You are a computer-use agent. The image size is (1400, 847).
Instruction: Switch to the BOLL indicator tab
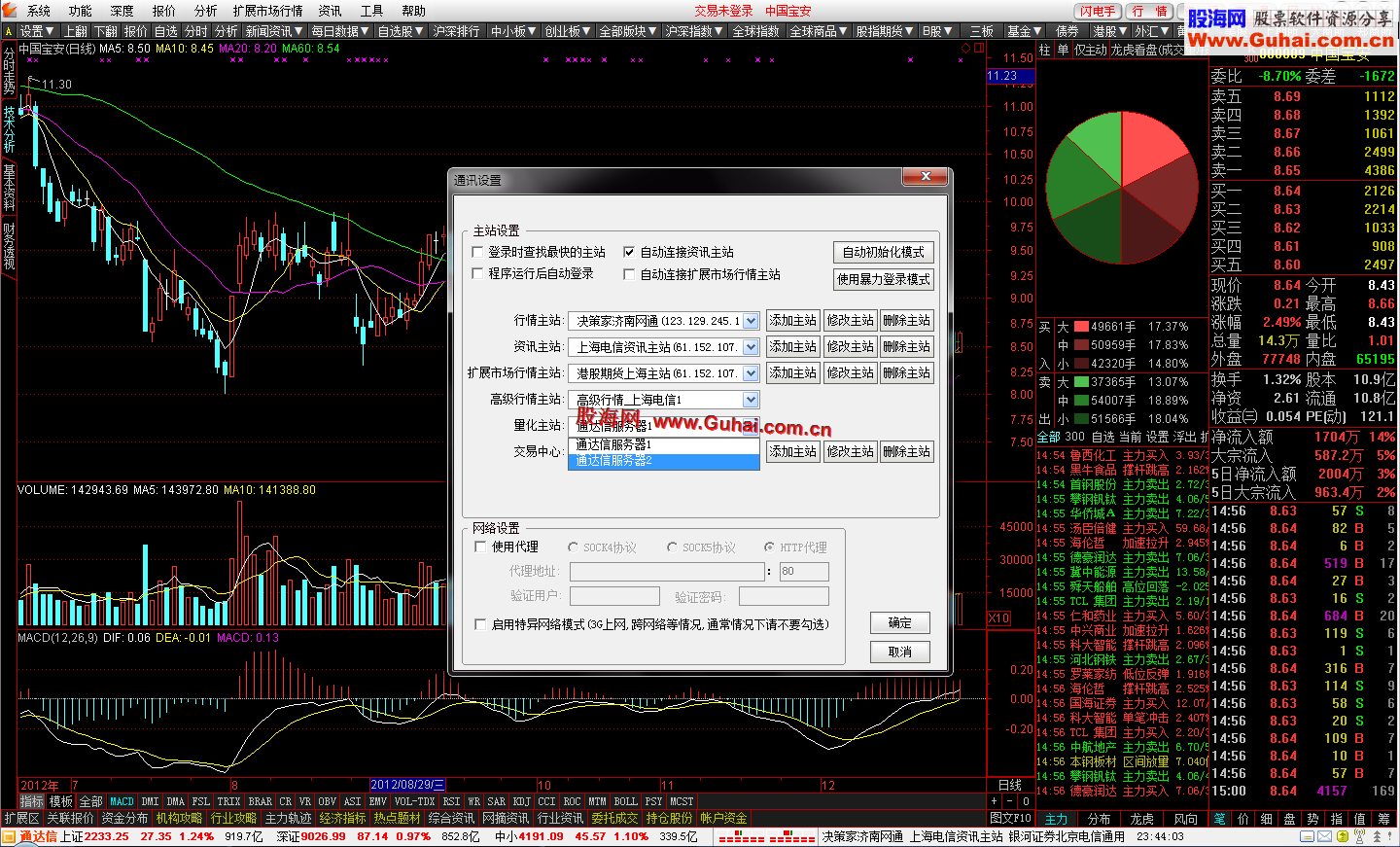(x=625, y=801)
